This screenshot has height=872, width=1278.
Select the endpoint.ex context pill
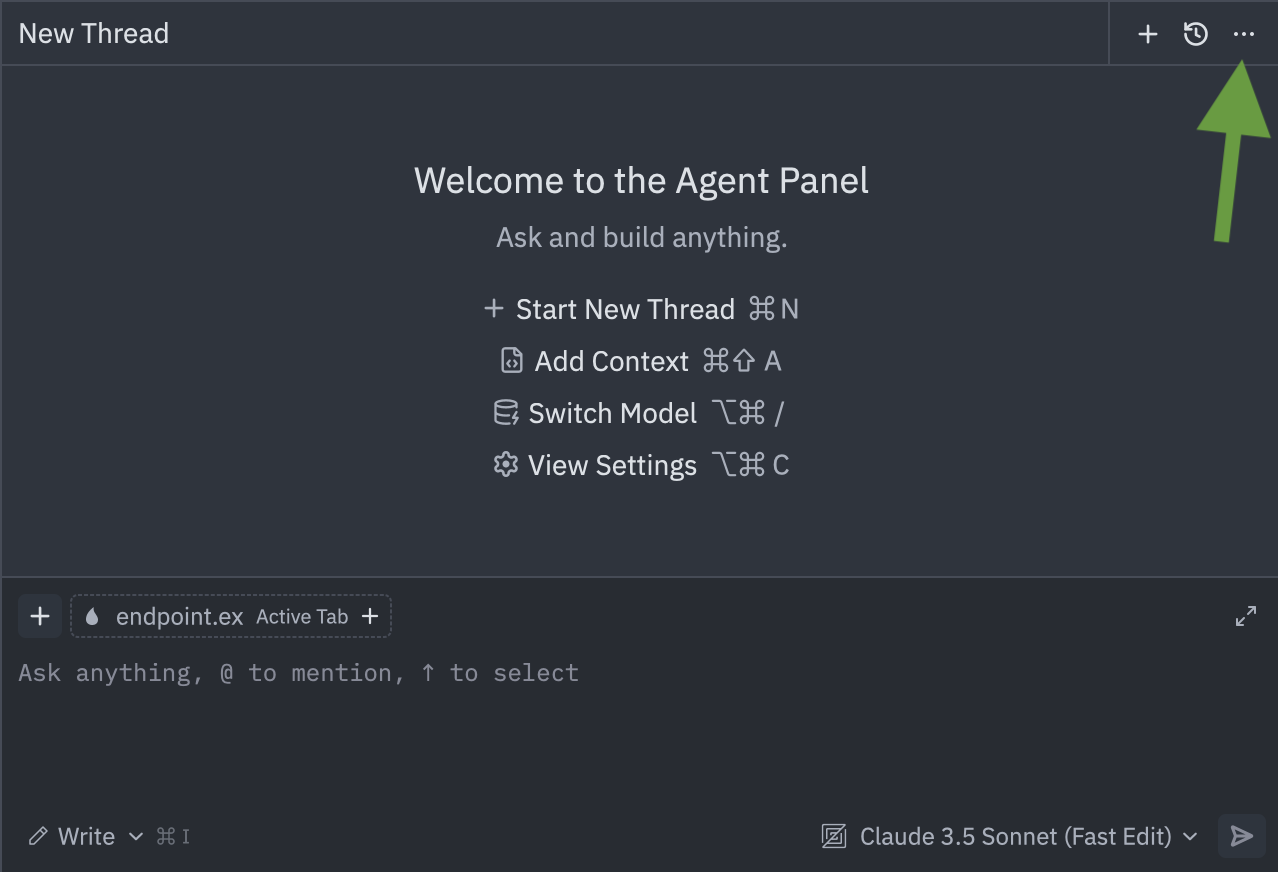click(180, 616)
